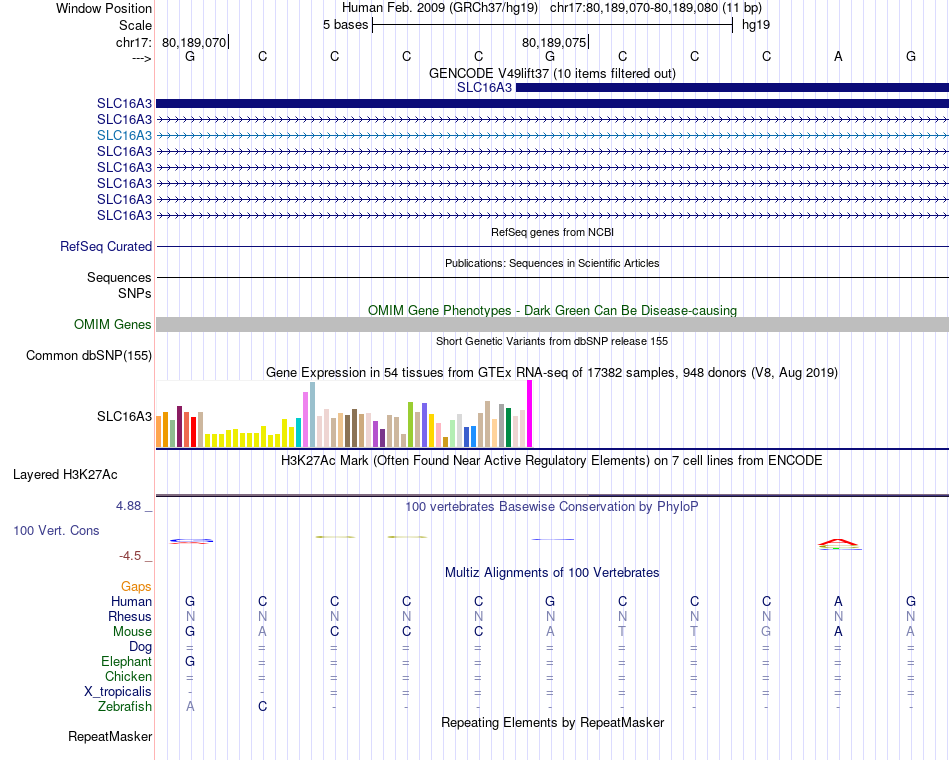Viewport: 950px width, 760px height.
Task: Click the 'Multiz Alignments of 100 Vertebrates' title
Action: [x=552, y=573]
